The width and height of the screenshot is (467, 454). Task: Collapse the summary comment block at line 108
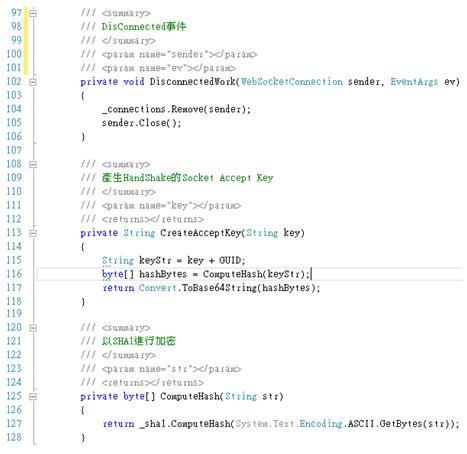pos(33,164)
